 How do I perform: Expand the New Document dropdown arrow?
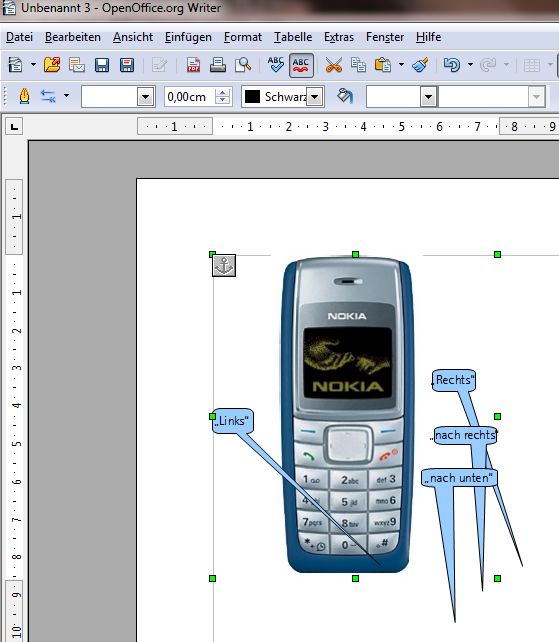pos(34,65)
